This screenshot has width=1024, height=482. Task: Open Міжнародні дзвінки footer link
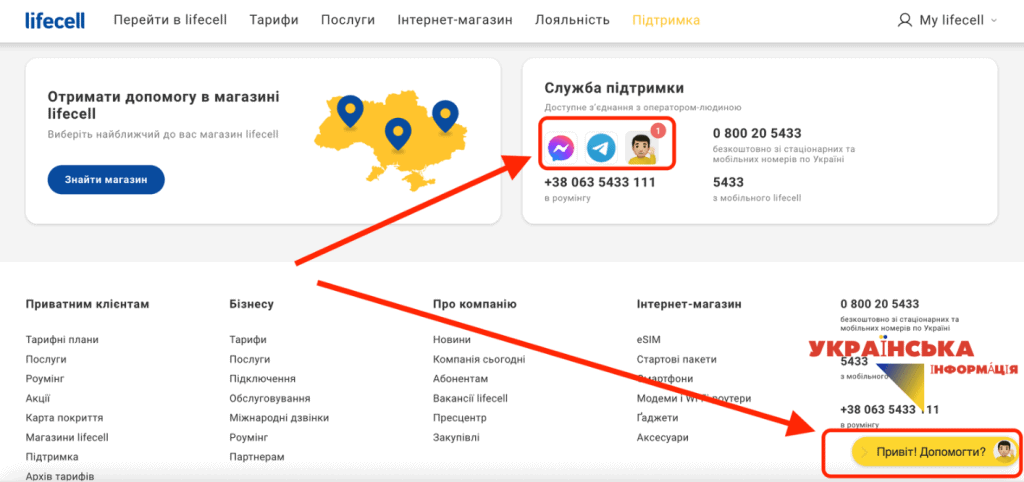(279, 418)
